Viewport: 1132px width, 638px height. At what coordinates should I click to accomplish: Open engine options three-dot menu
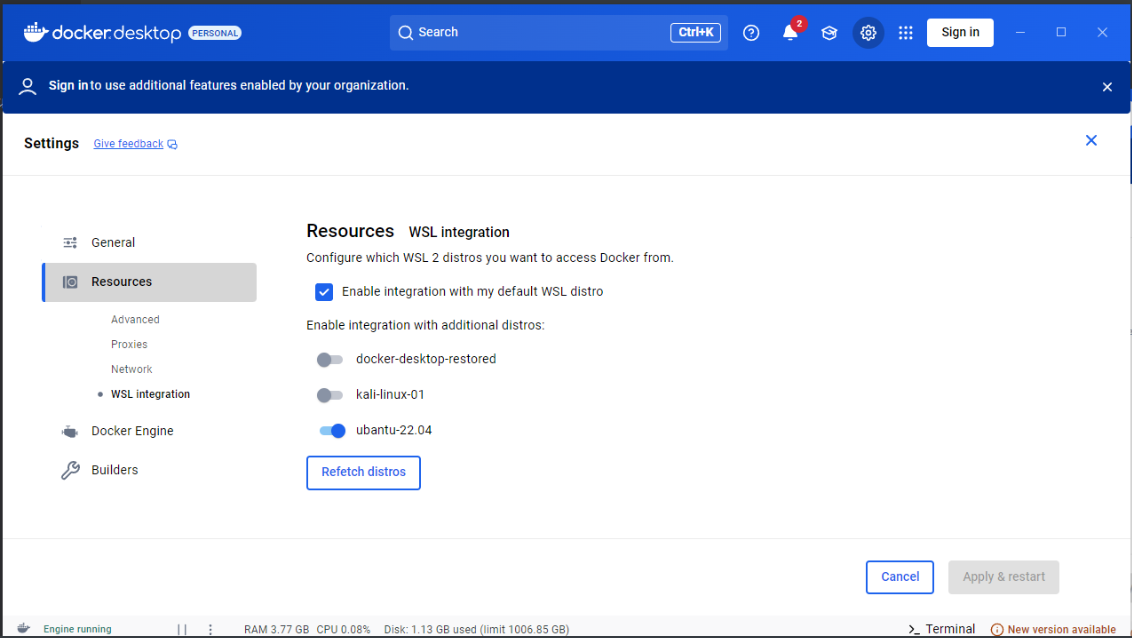210,629
